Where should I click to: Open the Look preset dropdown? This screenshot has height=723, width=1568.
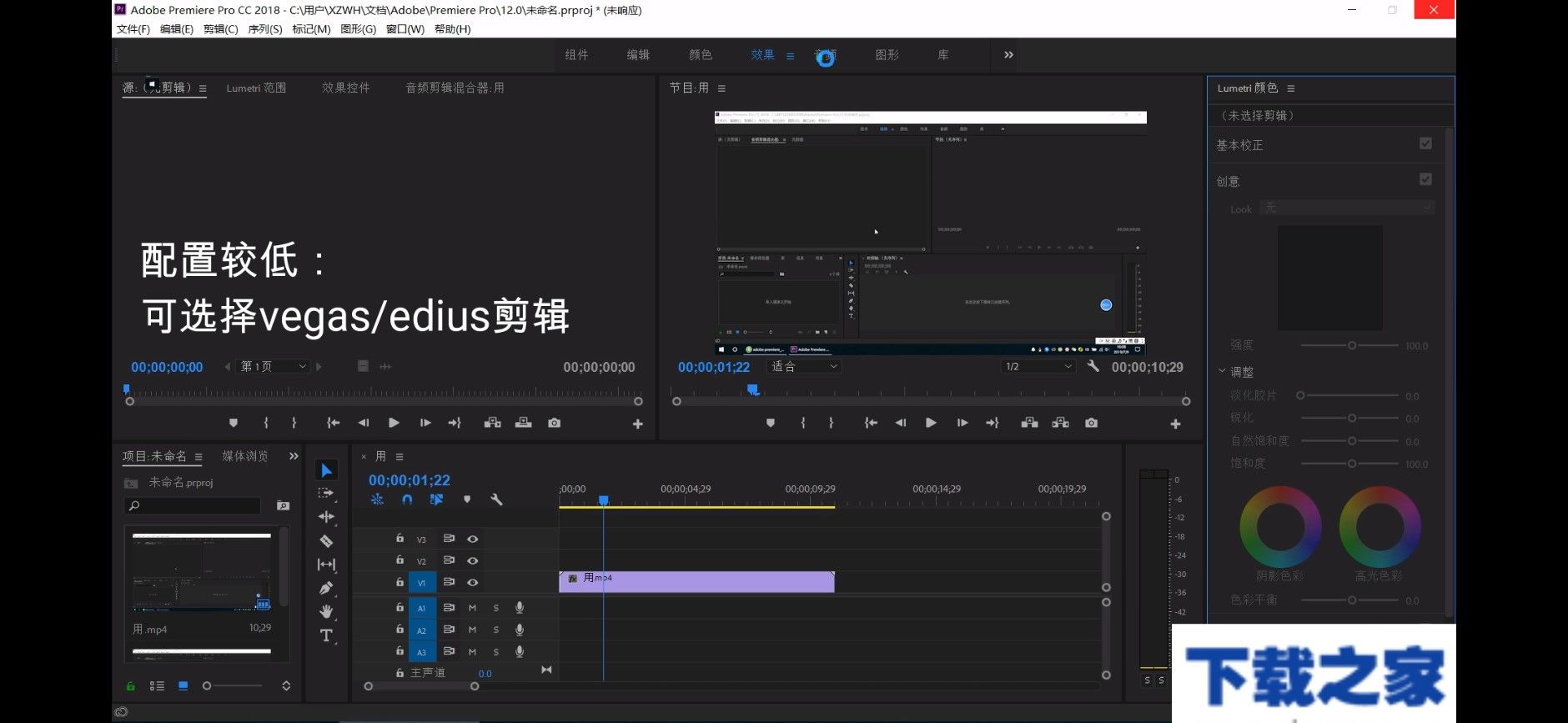[x=1347, y=208]
